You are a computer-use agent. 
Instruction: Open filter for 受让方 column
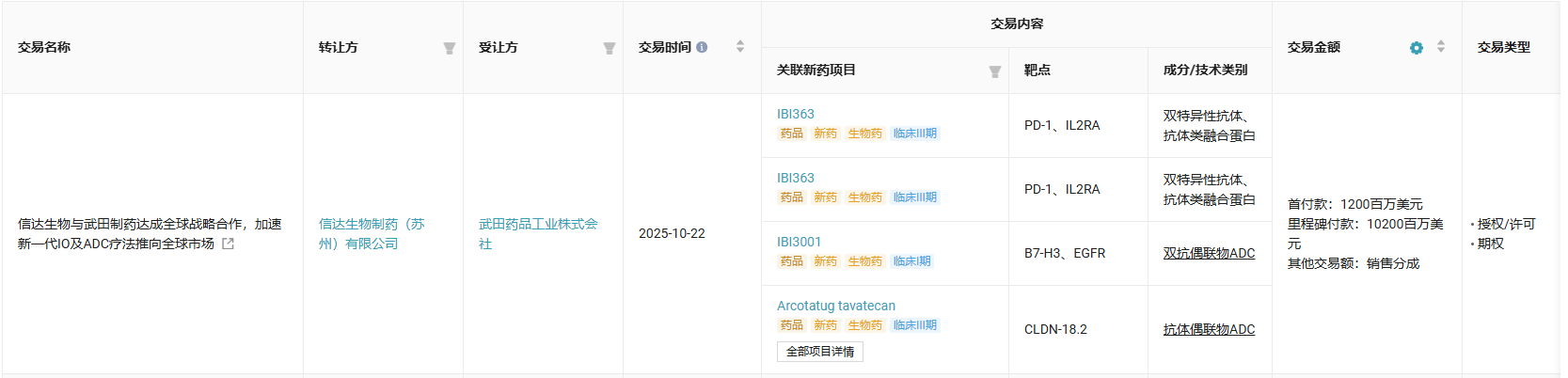click(609, 48)
